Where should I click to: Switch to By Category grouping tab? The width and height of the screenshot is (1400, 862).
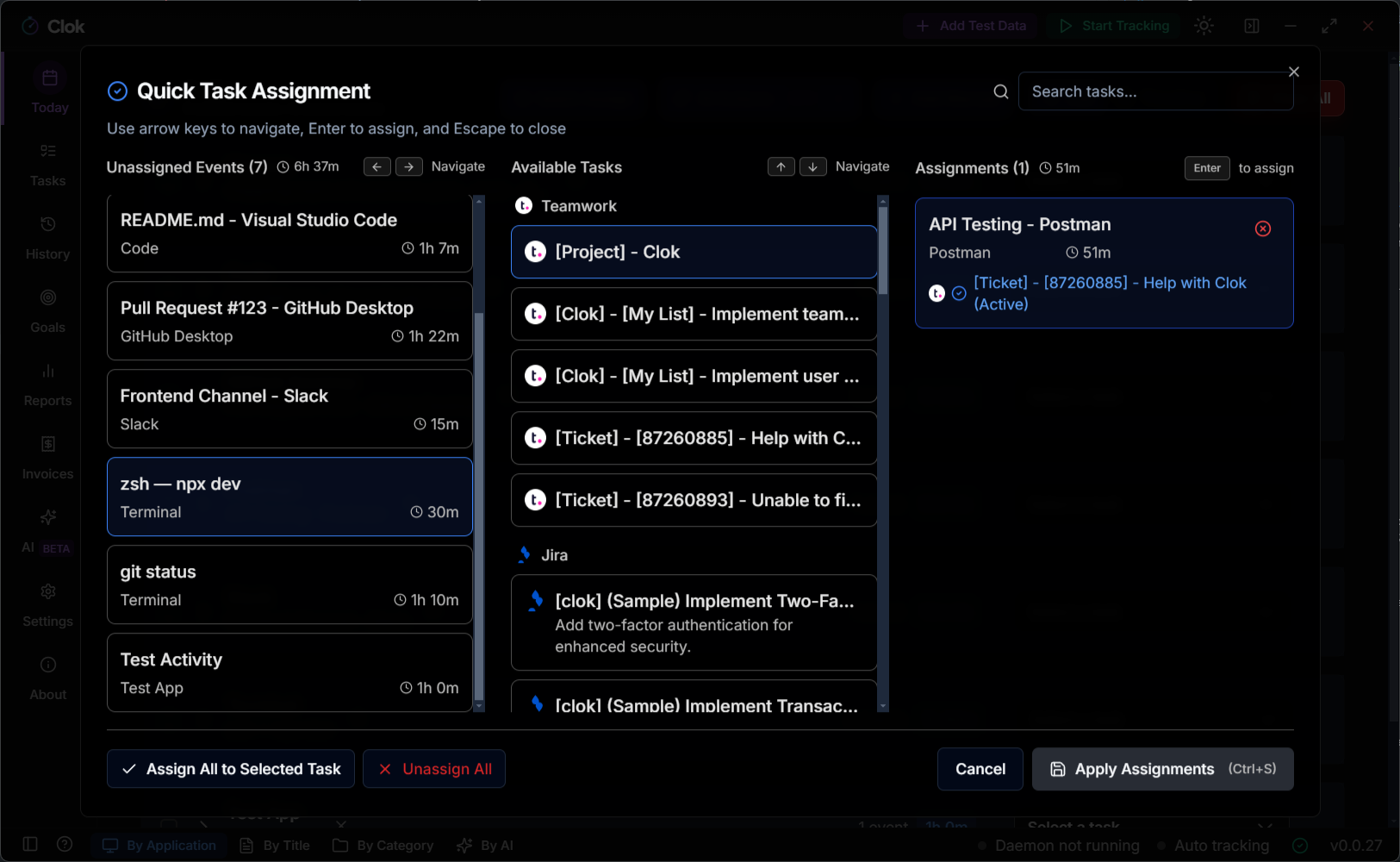pyautogui.click(x=383, y=846)
